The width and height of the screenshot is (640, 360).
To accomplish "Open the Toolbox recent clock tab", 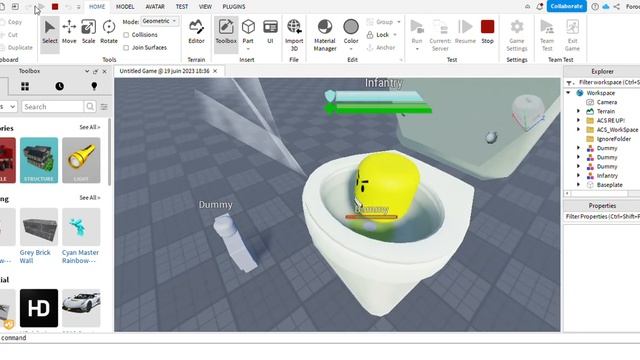I will (60, 86).
